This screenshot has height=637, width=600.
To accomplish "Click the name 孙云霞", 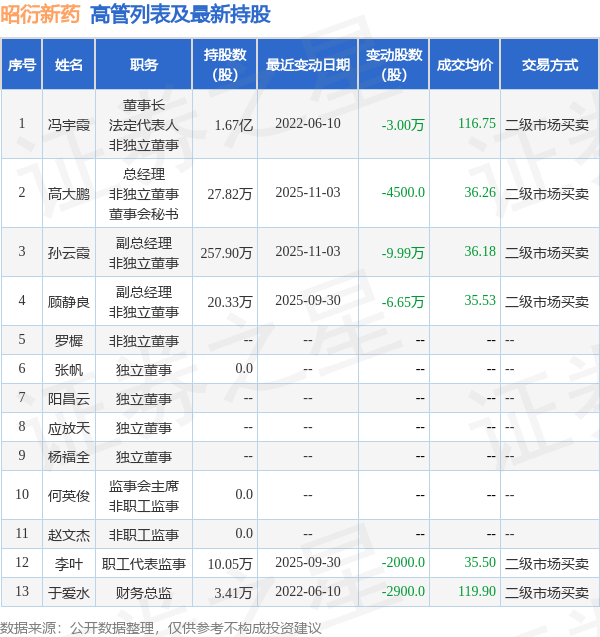I will 69,253.
